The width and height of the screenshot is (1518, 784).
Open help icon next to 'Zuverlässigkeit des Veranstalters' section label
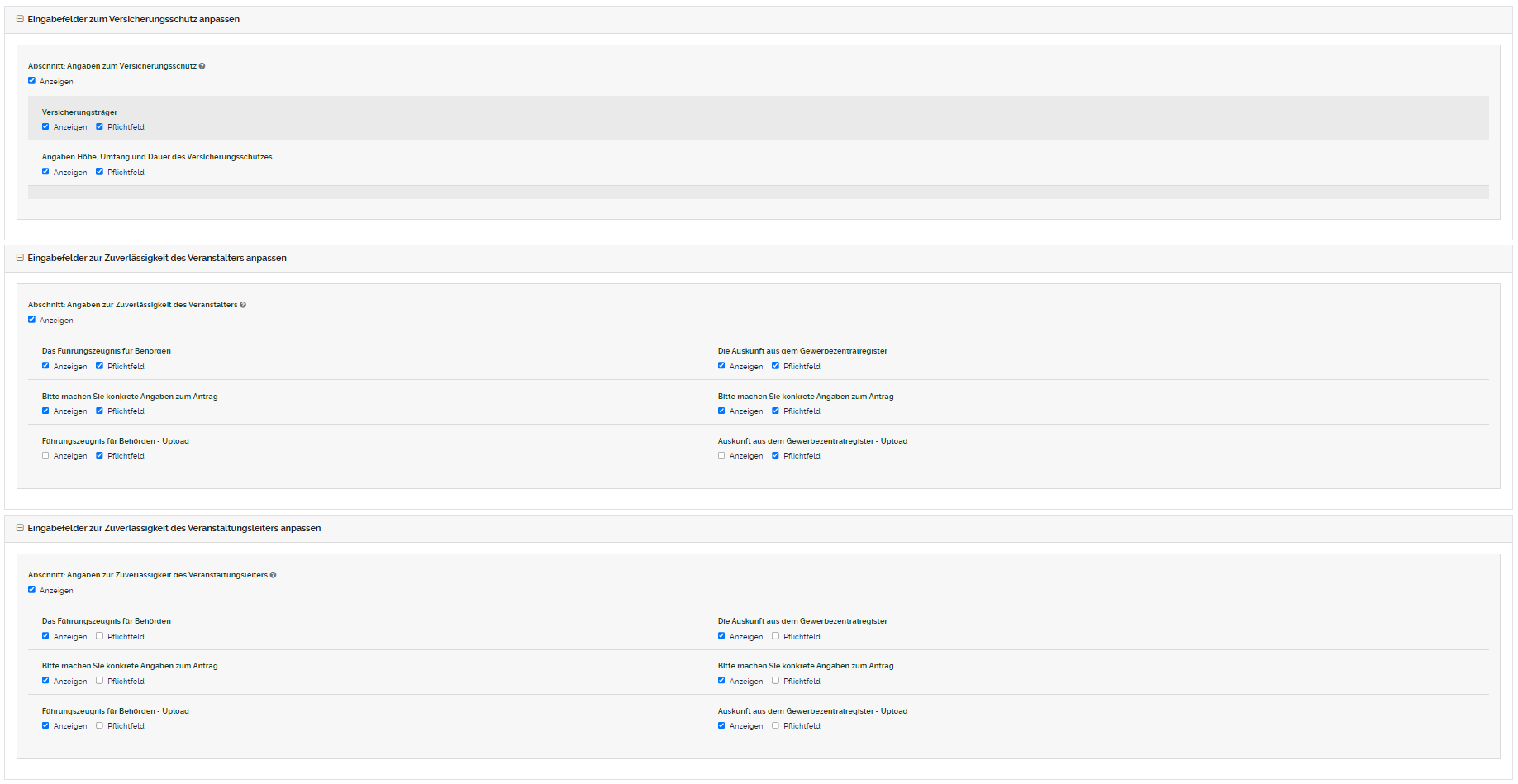[243, 305]
